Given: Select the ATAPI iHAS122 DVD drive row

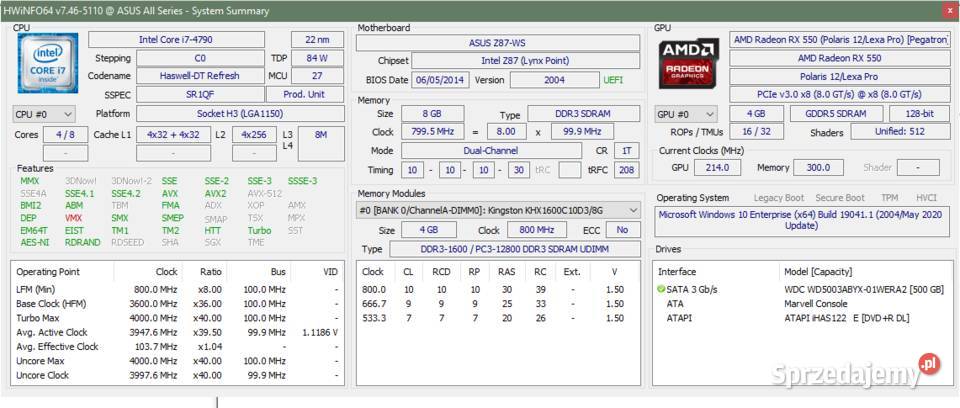Looking at the screenshot, I should (x=803, y=318).
